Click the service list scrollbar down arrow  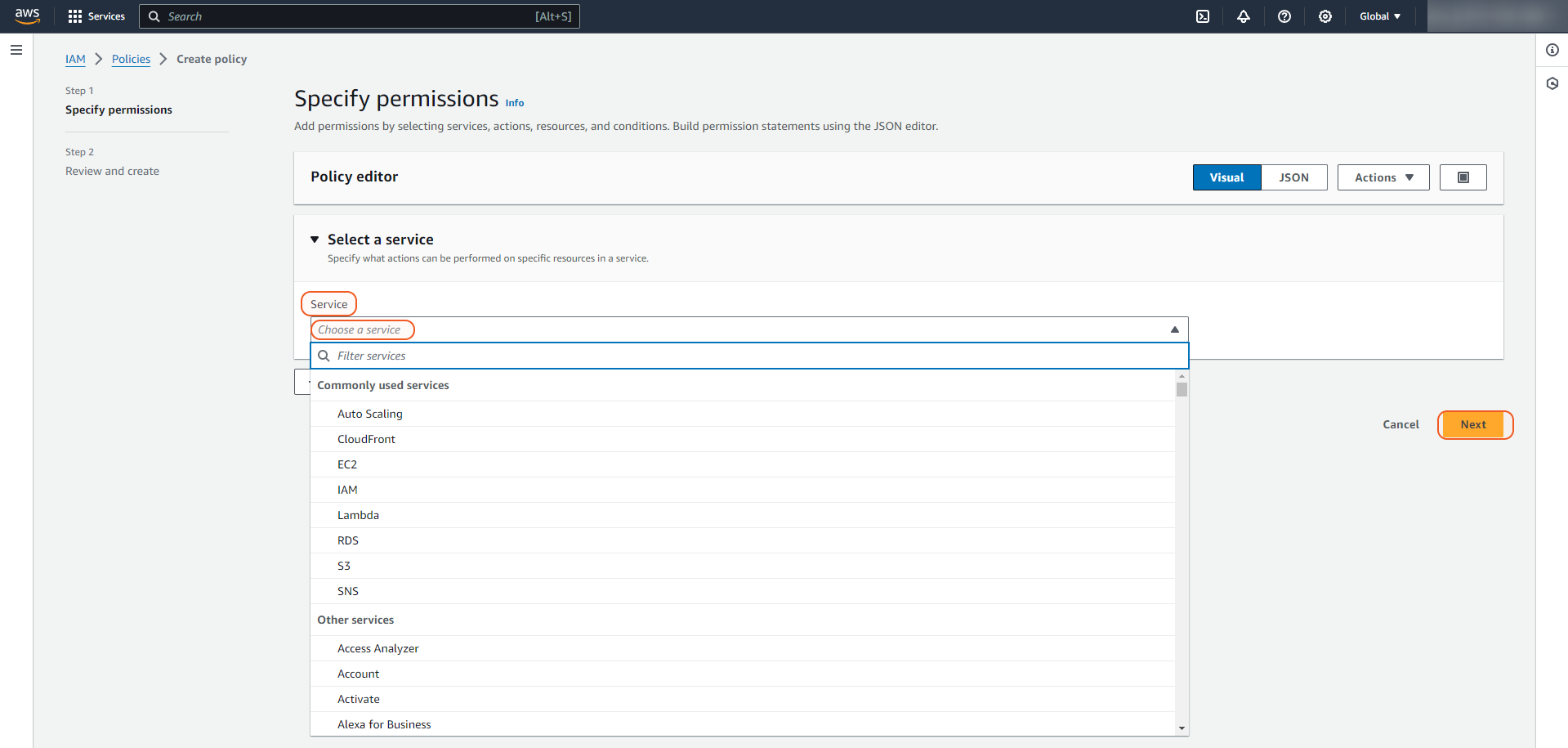tap(1182, 728)
